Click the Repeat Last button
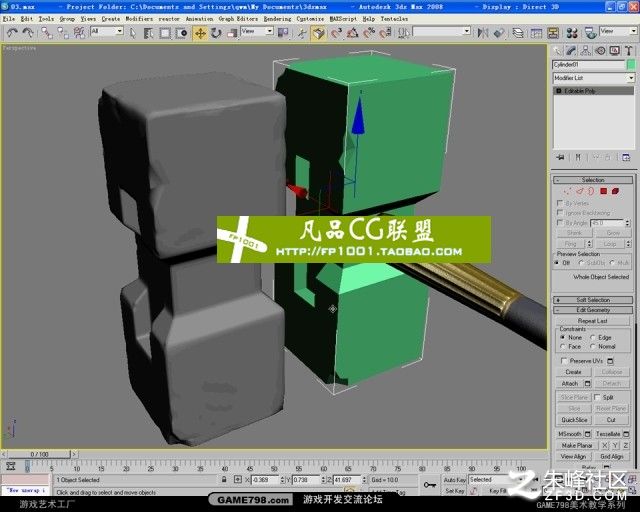The width and height of the screenshot is (640, 512). coord(593,321)
